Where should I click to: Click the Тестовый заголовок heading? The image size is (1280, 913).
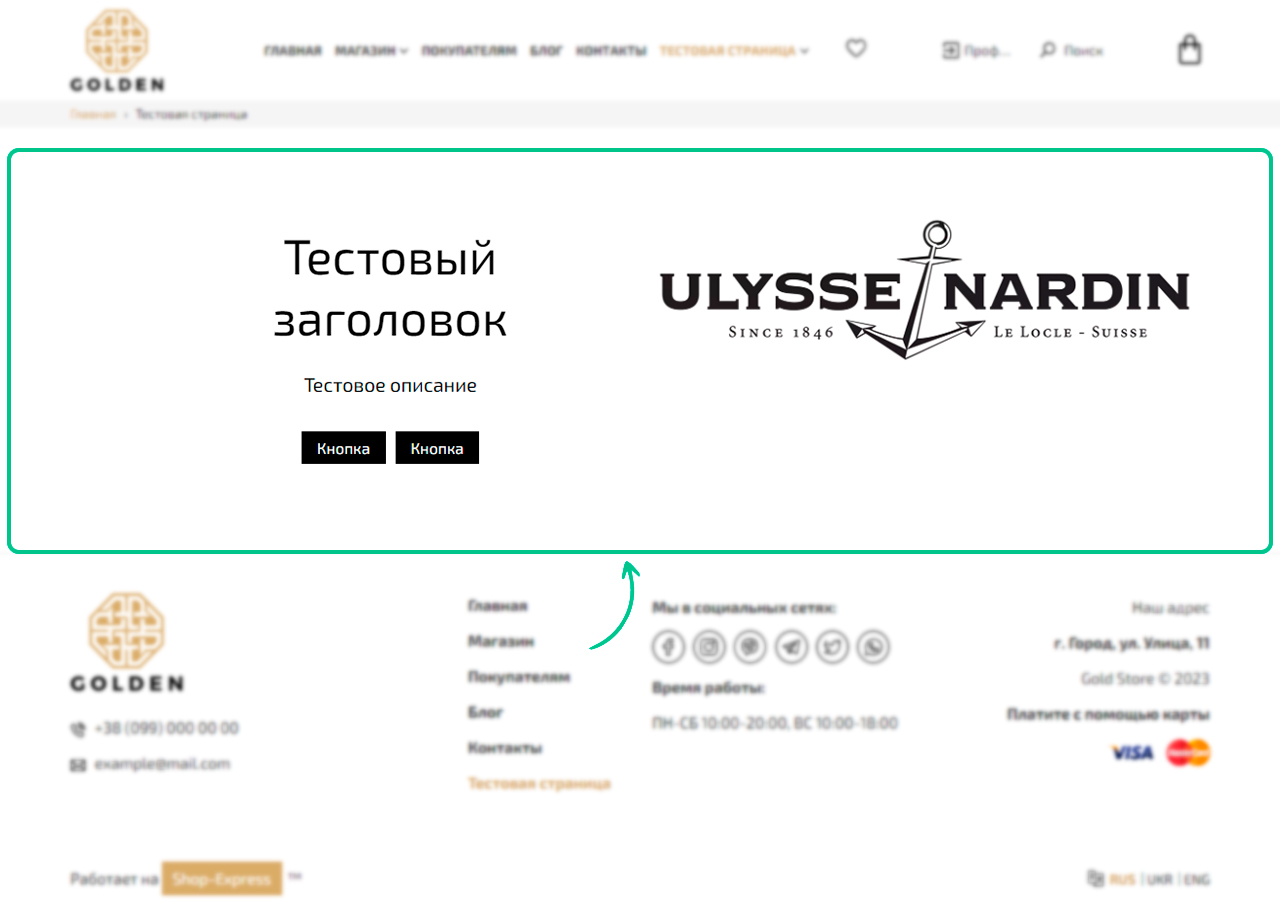tap(390, 290)
